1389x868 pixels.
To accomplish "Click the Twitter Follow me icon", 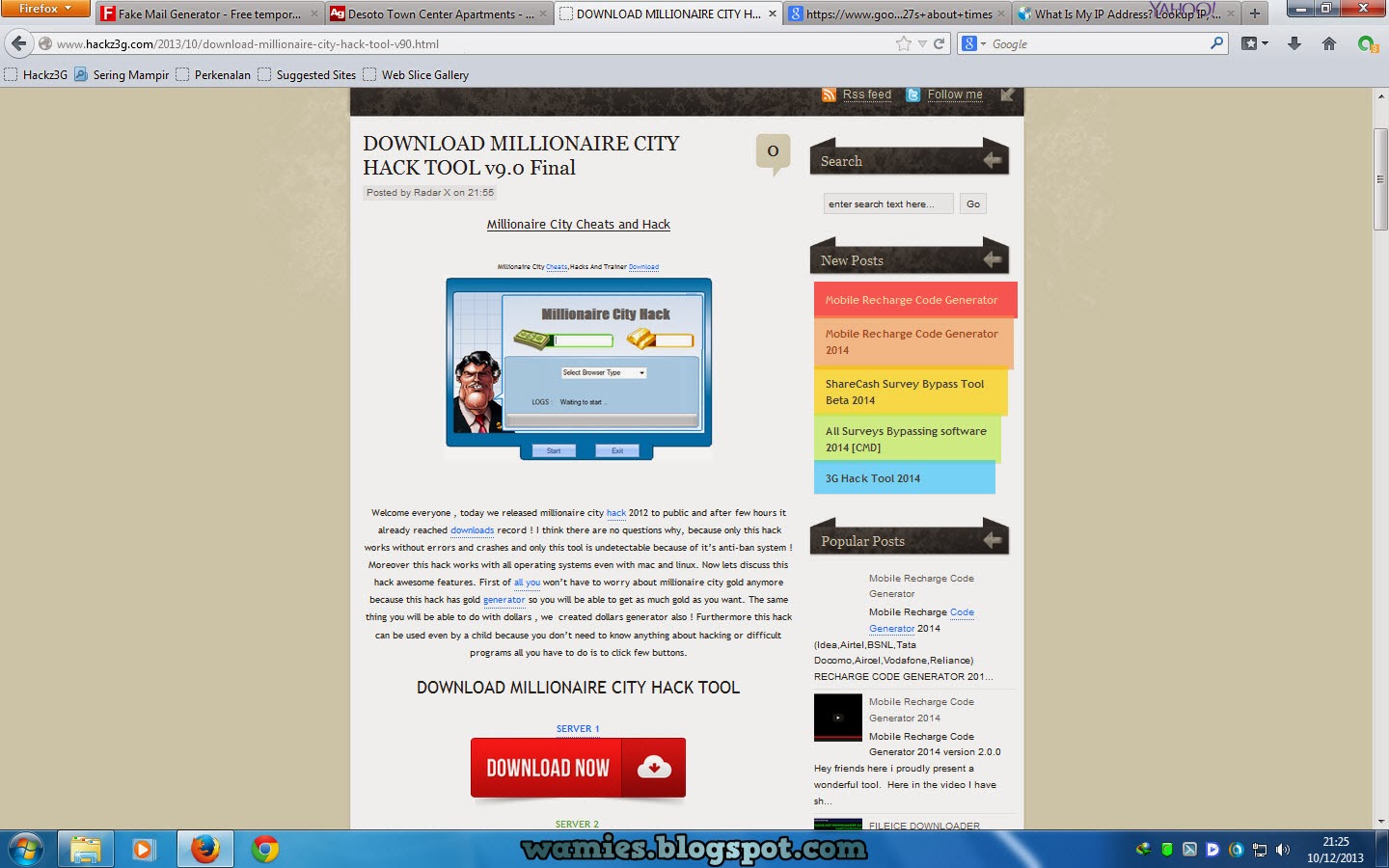I will point(913,95).
